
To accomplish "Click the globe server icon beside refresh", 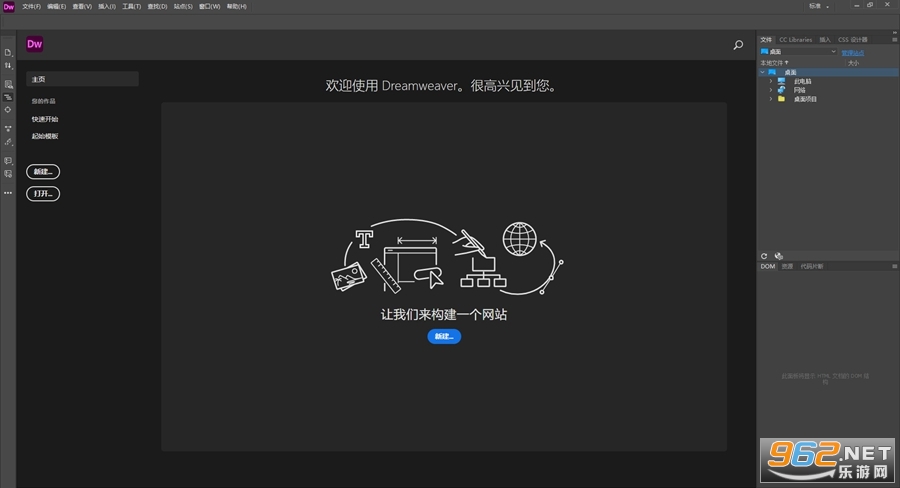I will [779, 256].
